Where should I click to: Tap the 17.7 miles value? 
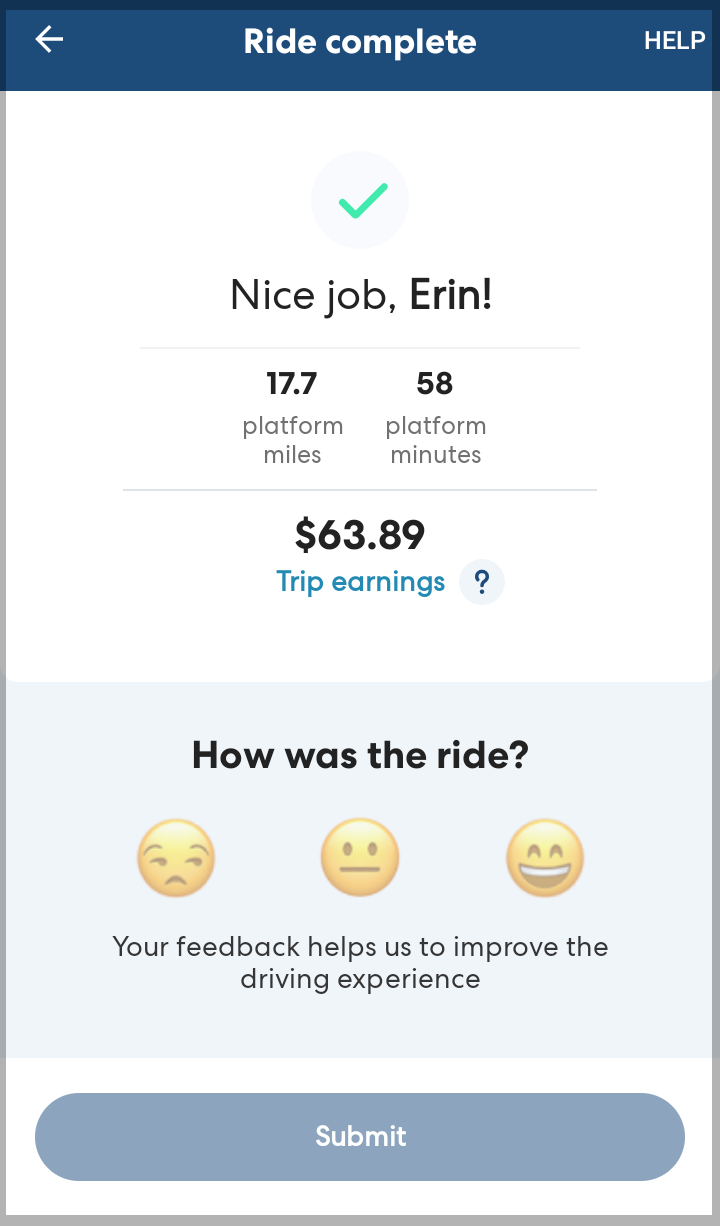292,384
